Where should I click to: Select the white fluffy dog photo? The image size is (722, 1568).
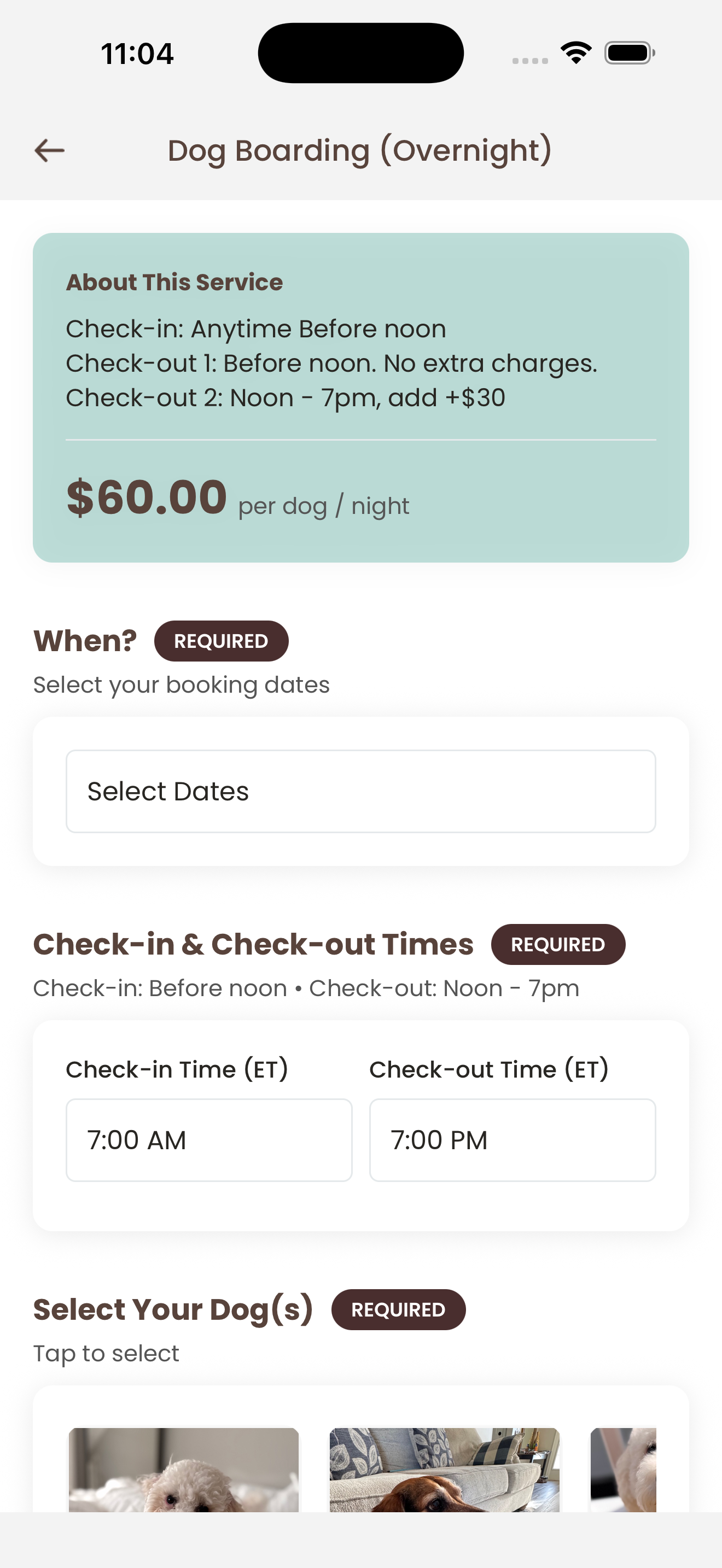point(184,1470)
